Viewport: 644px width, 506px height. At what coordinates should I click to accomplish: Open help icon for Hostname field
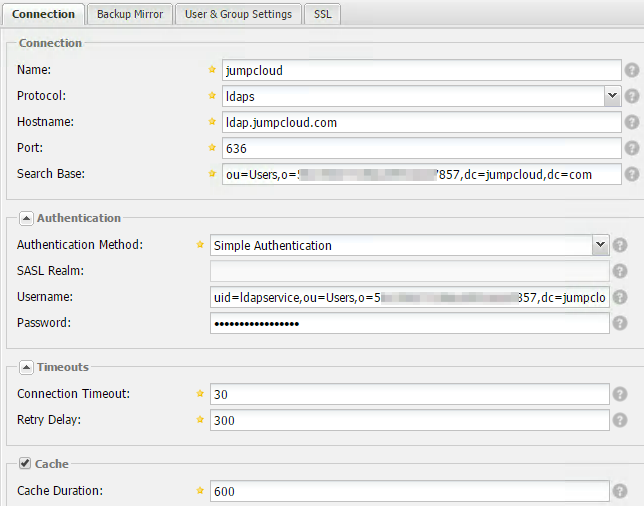[x=632, y=122]
